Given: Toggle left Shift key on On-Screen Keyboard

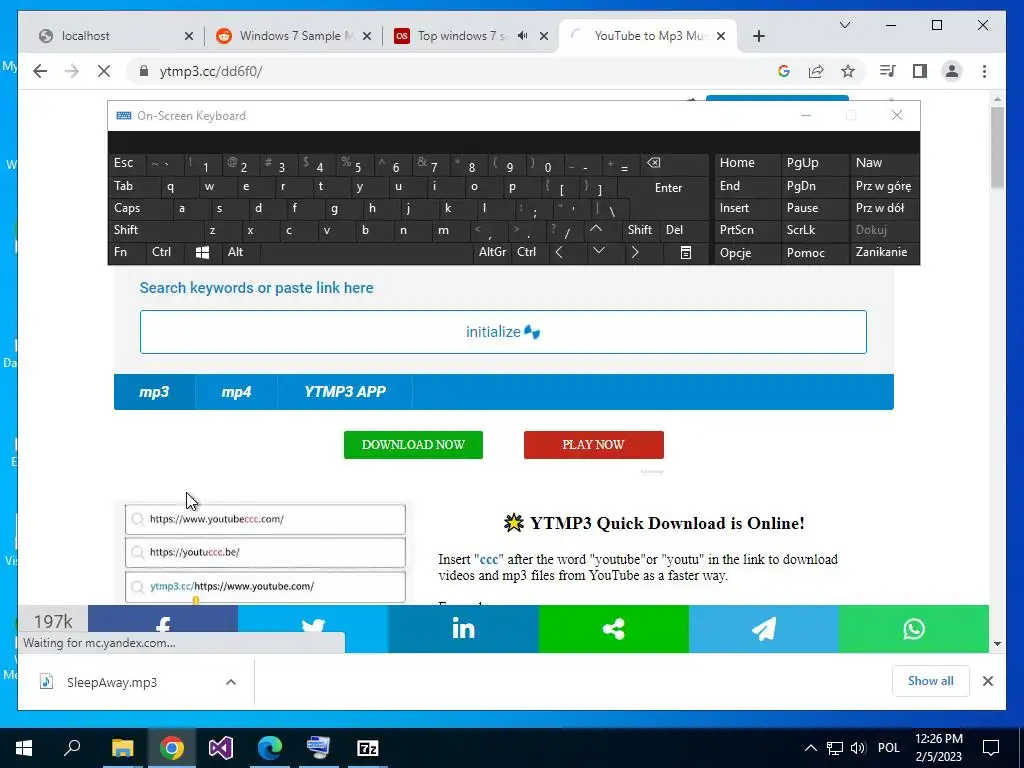Looking at the screenshot, I should pos(125,230).
